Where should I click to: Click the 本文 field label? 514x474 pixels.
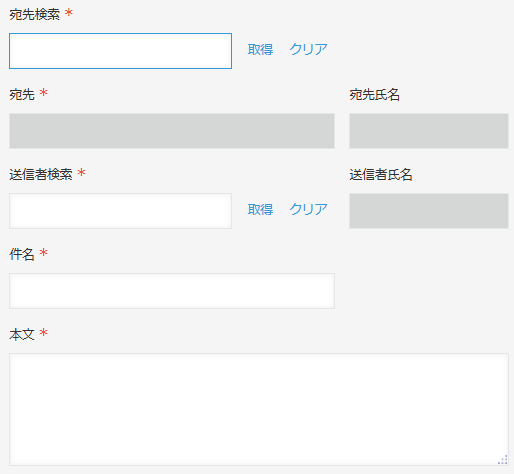[22, 334]
